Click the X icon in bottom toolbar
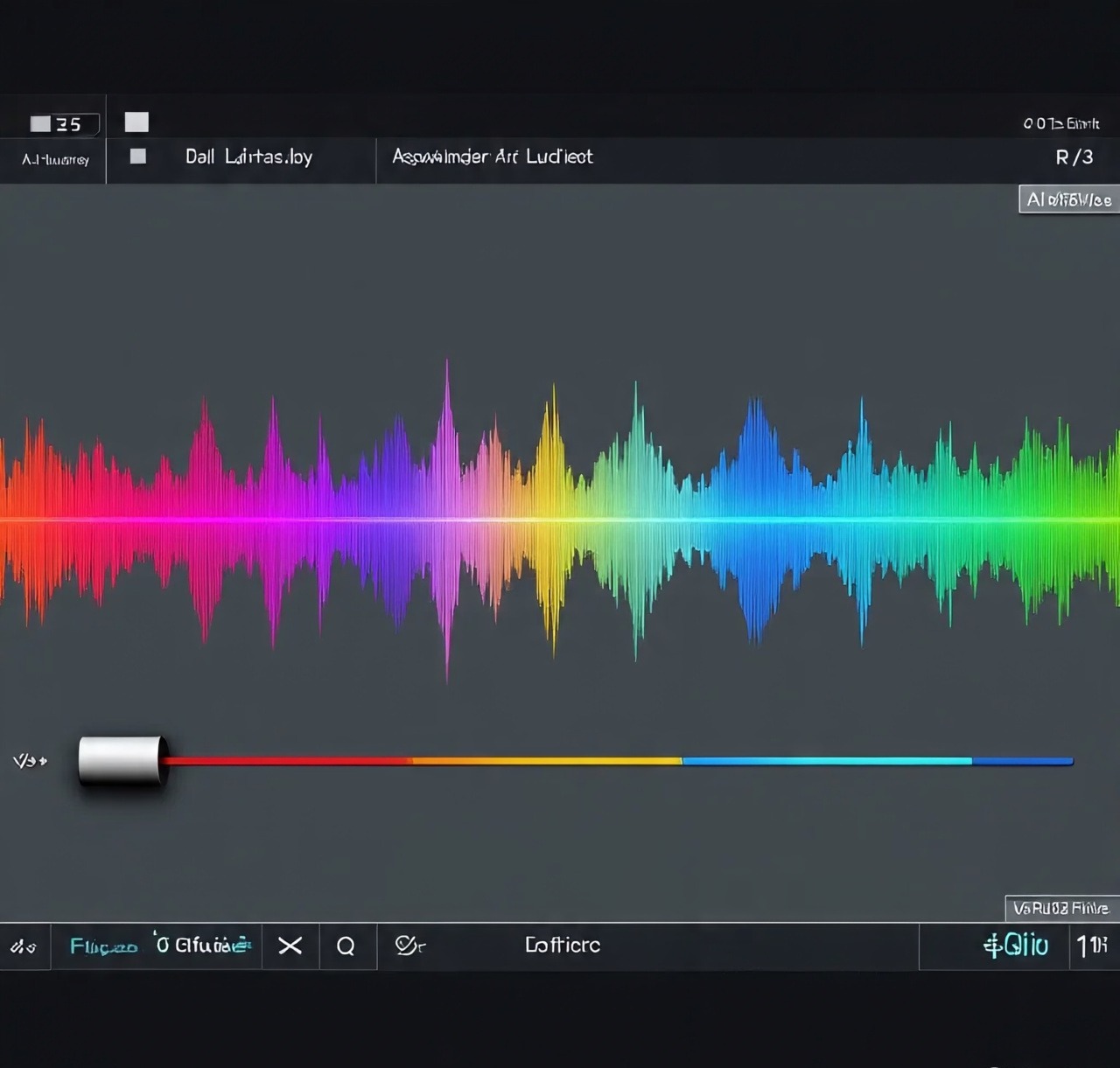The width and height of the screenshot is (1120, 1068). tap(290, 946)
